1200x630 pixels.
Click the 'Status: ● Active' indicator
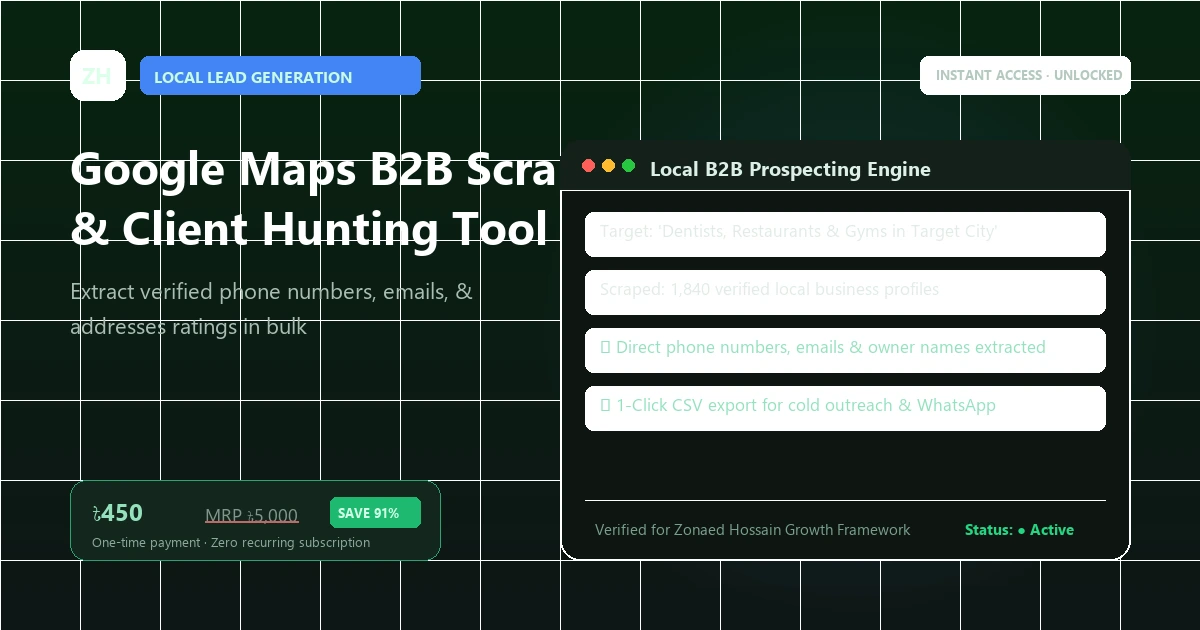coord(1019,530)
